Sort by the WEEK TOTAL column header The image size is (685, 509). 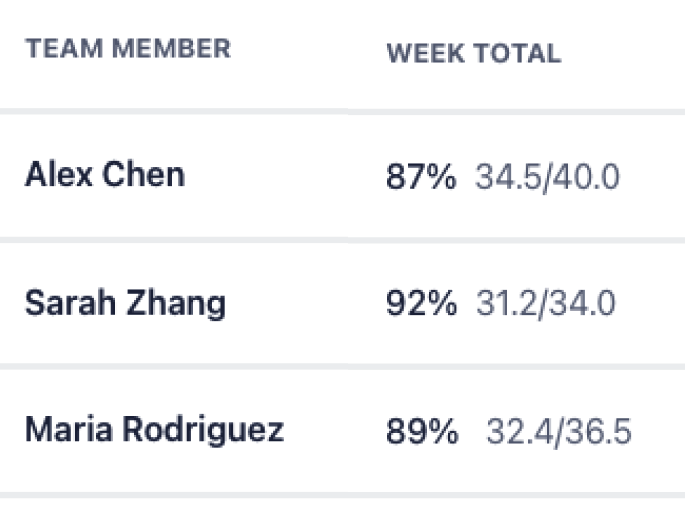tap(474, 53)
